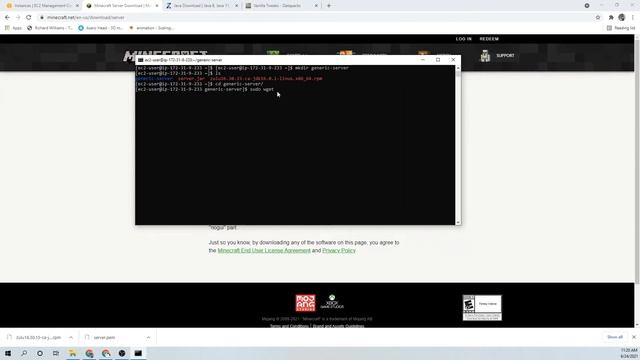Go forward in browser history
Image resolution: width=640 pixels, height=360 pixels.
pyautogui.click(x=18, y=18)
